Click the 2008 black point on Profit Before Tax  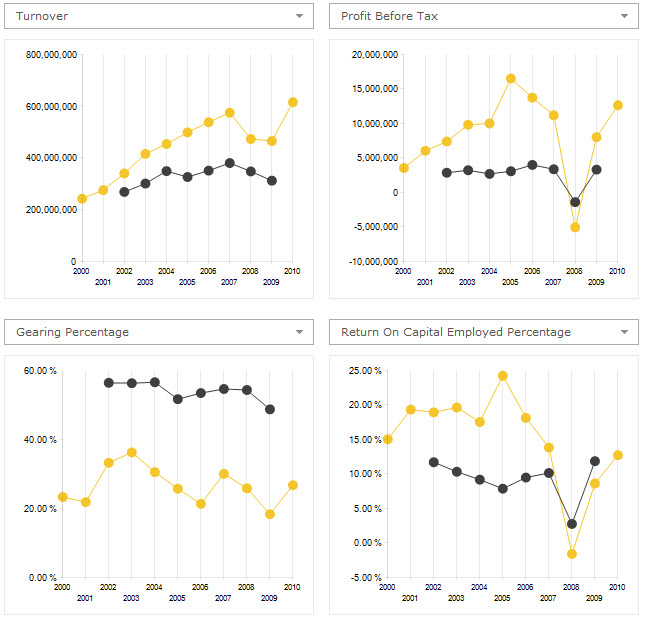575,202
